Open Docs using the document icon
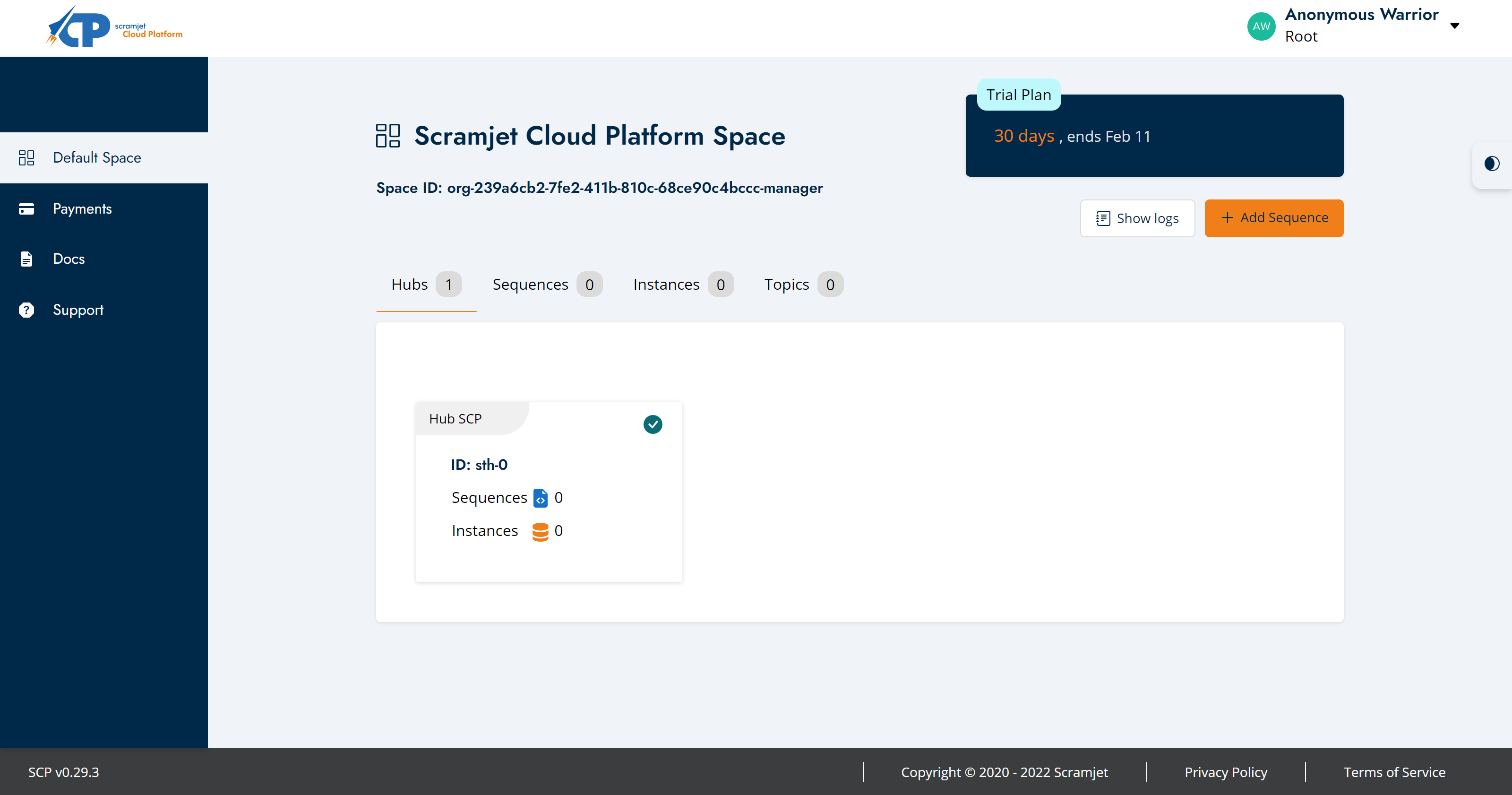This screenshot has width=1512, height=795. click(x=26, y=259)
